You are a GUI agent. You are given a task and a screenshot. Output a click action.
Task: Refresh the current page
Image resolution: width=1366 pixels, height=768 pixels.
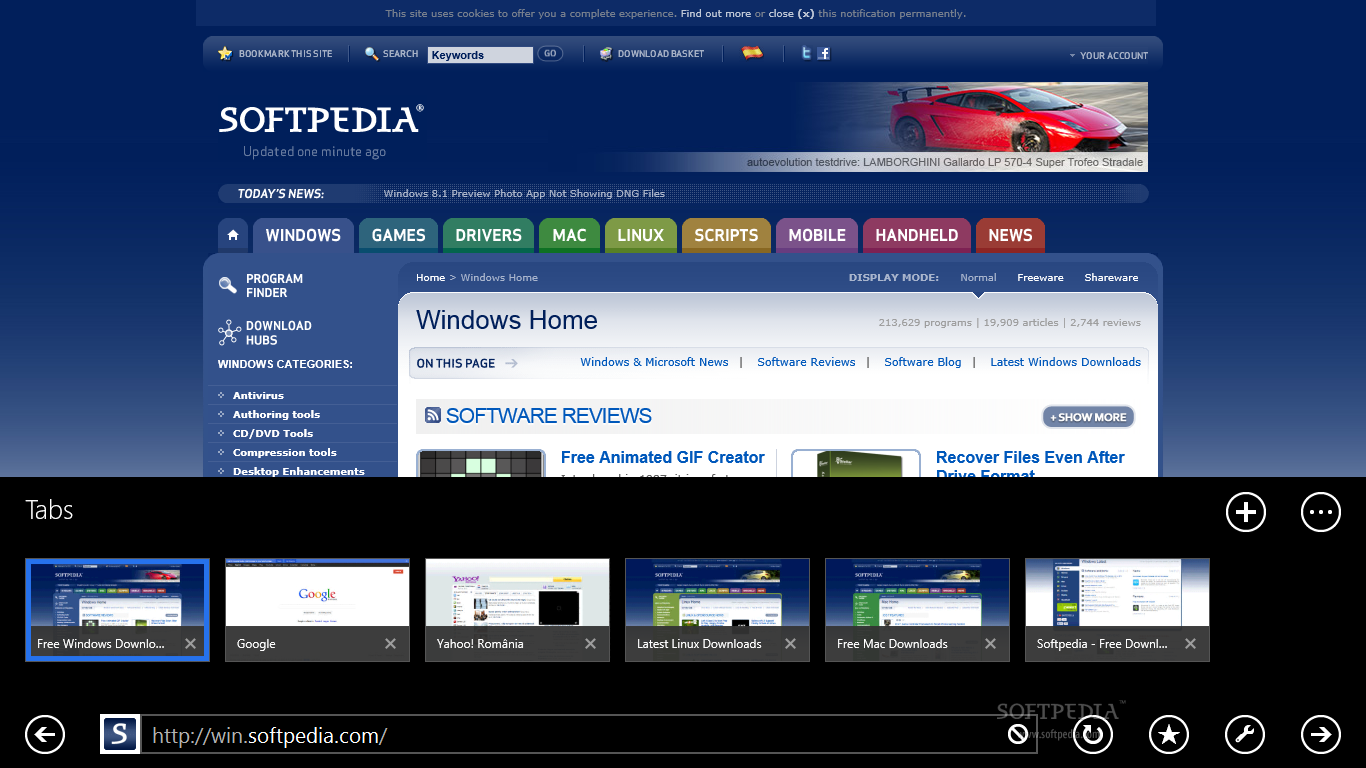point(1092,734)
